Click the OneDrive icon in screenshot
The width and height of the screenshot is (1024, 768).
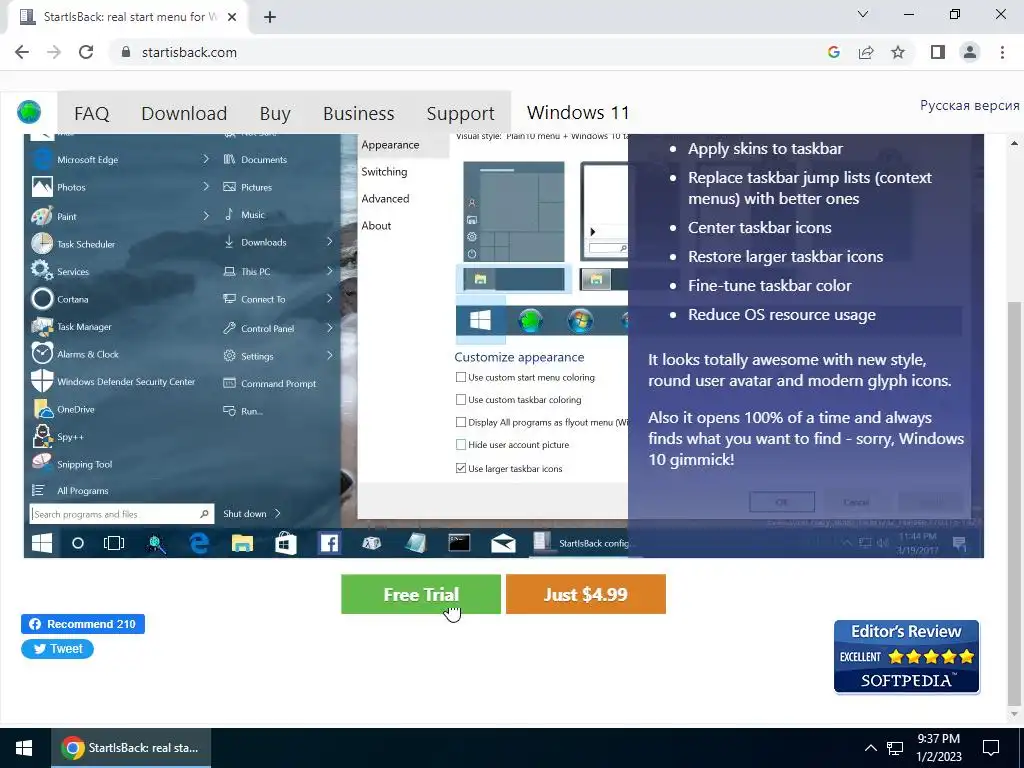[x=42, y=409]
